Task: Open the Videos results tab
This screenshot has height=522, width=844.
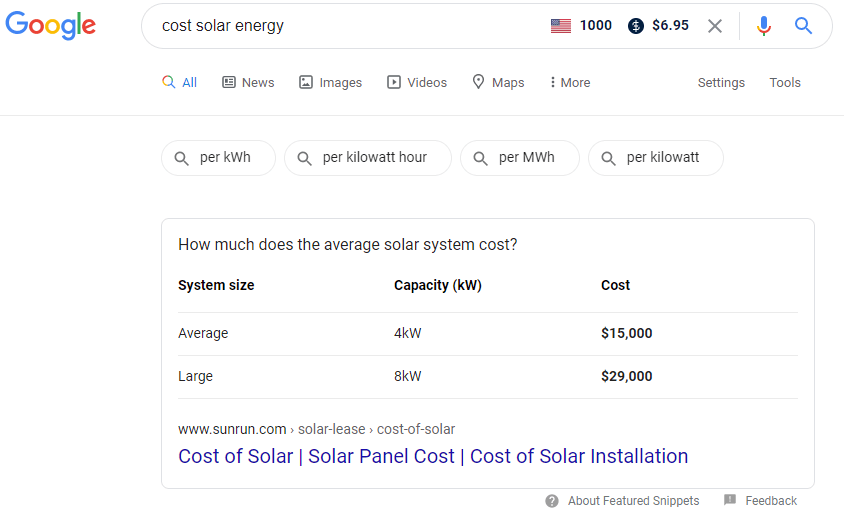Action: click(417, 83)
